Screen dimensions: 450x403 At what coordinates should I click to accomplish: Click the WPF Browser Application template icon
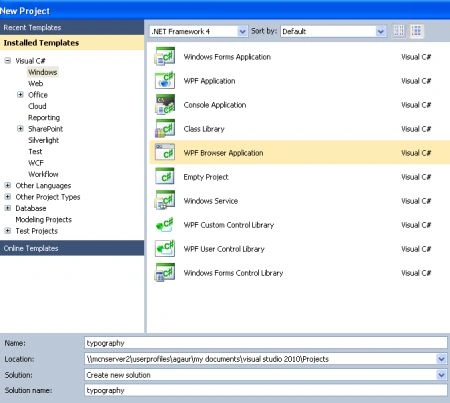pos(165,153)
